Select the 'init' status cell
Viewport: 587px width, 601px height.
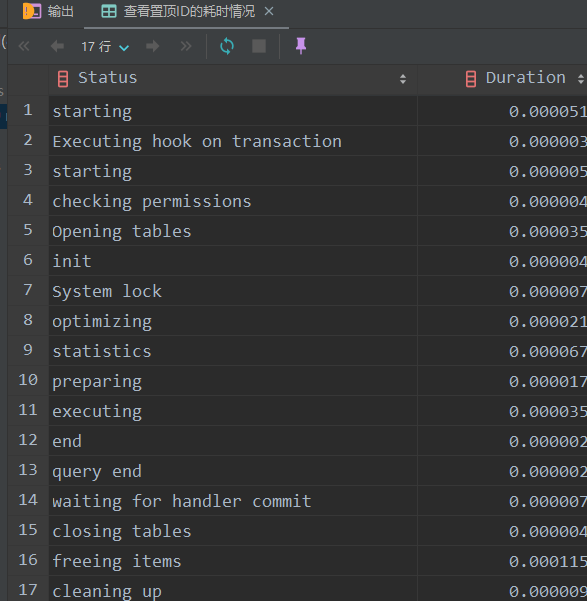pos(233,261)
